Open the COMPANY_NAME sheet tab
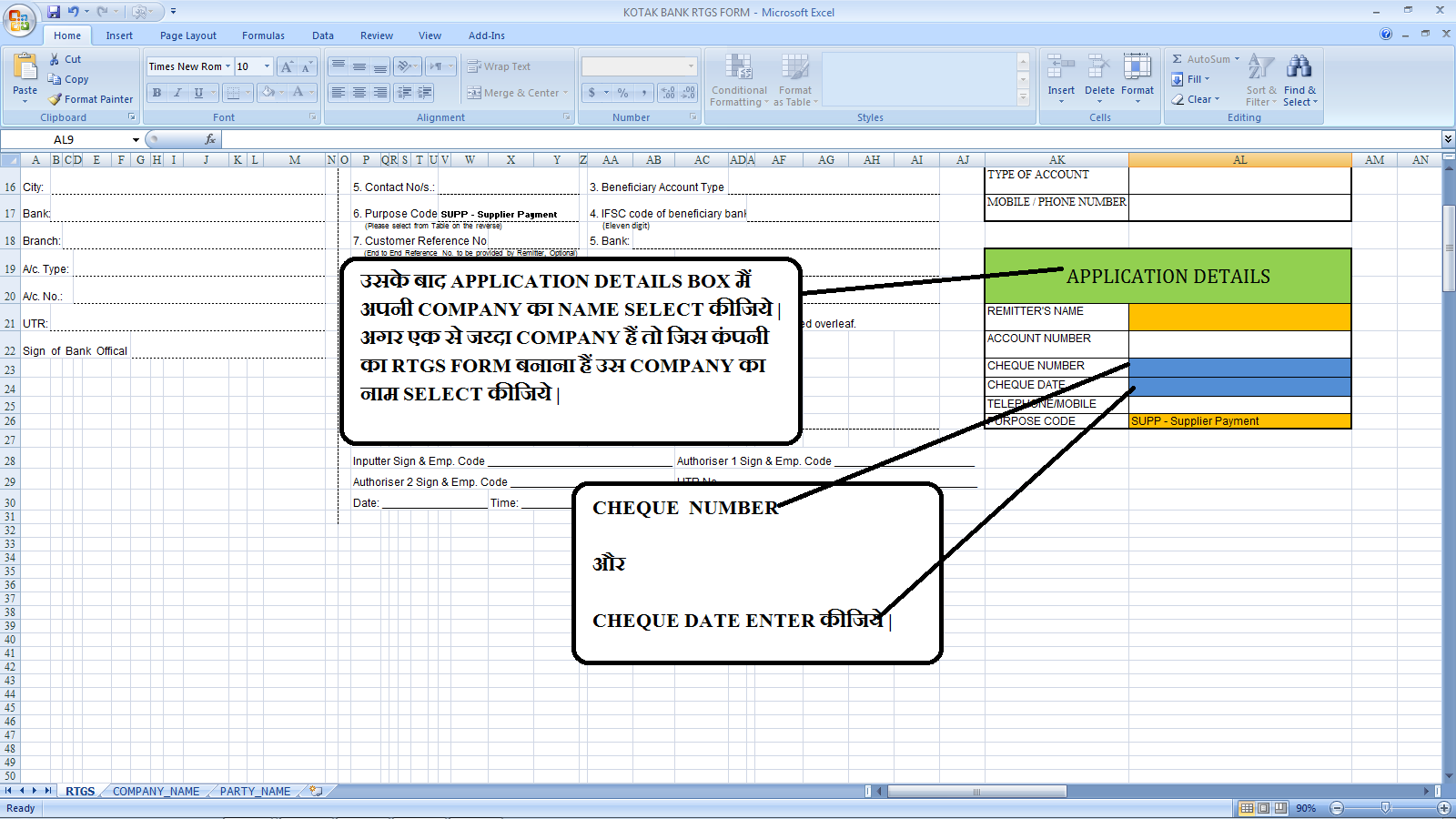This screenshot has width=1456, height=819. [x=155, y=791]
